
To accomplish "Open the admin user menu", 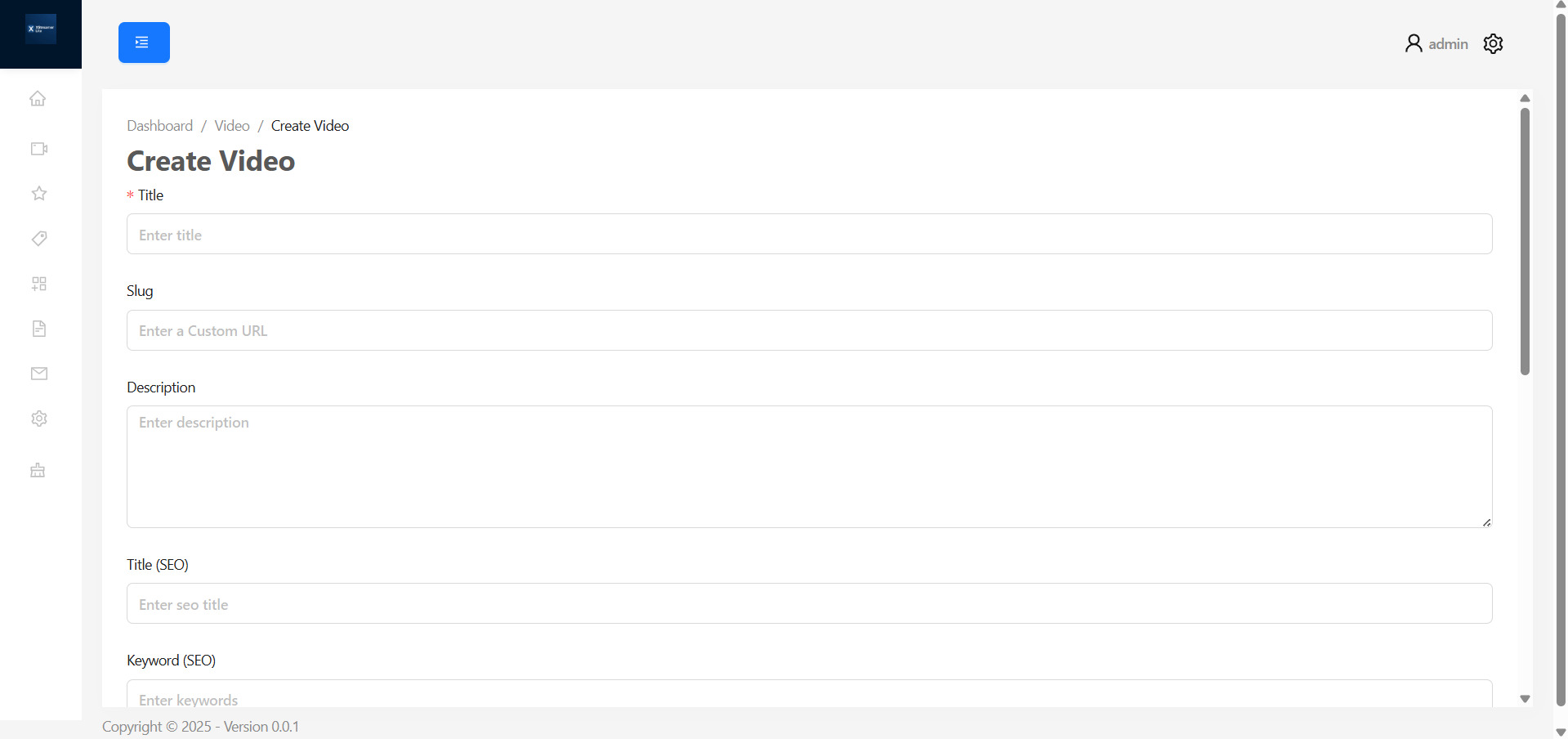I will [1436, 43].
